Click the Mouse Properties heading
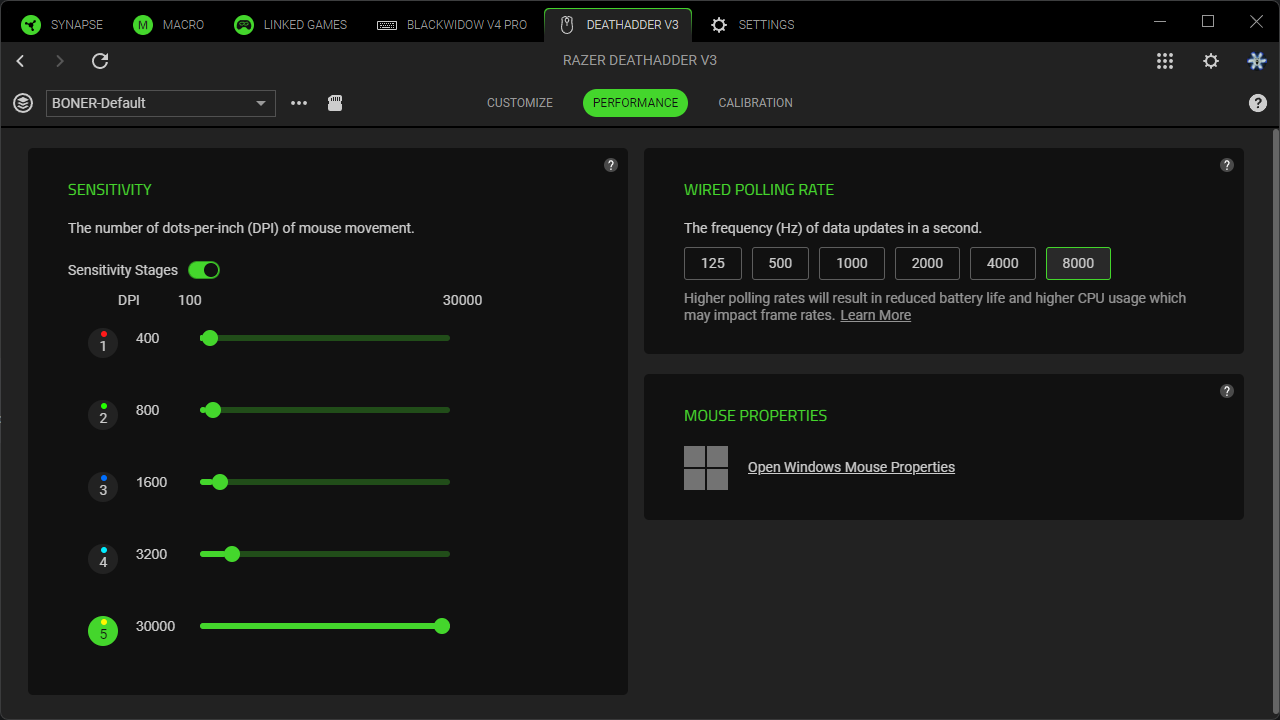Viewport: 1280px width, 720px height. coord(756,416)
